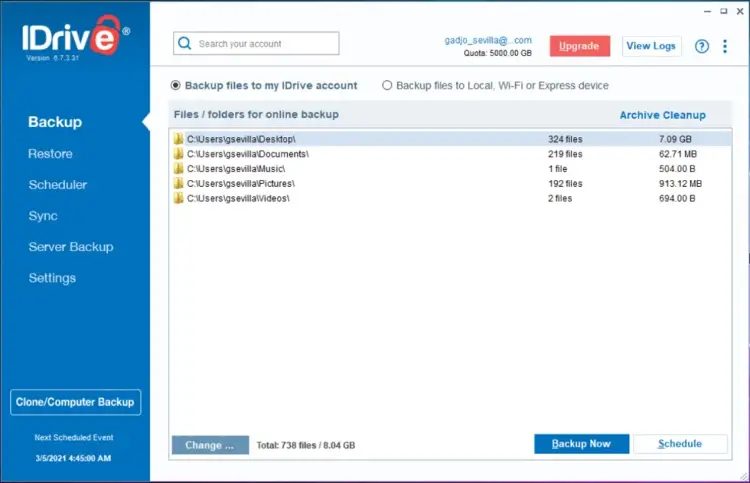
Task: Click the IDrive logo
Action: pyautogui.click(x=76, y=36)
